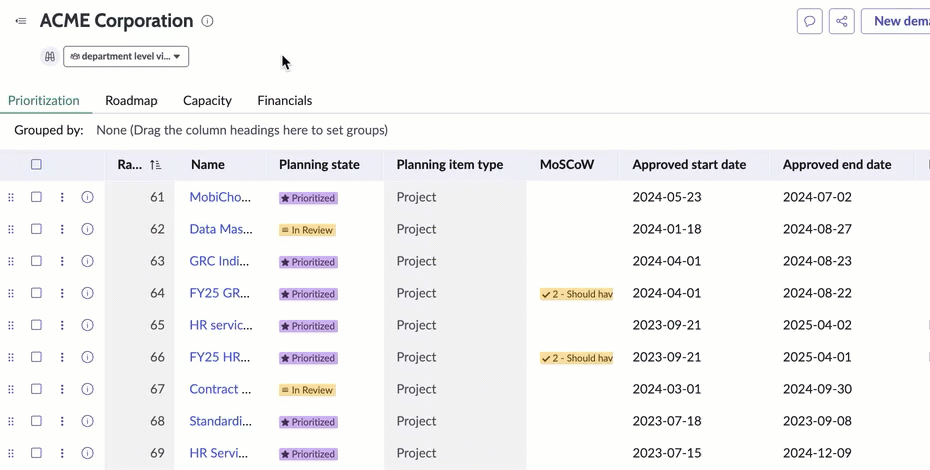This screenshot has height=470, width=930.
Task: Open the MobiCho... project link
Action: [x=220, y=197]
